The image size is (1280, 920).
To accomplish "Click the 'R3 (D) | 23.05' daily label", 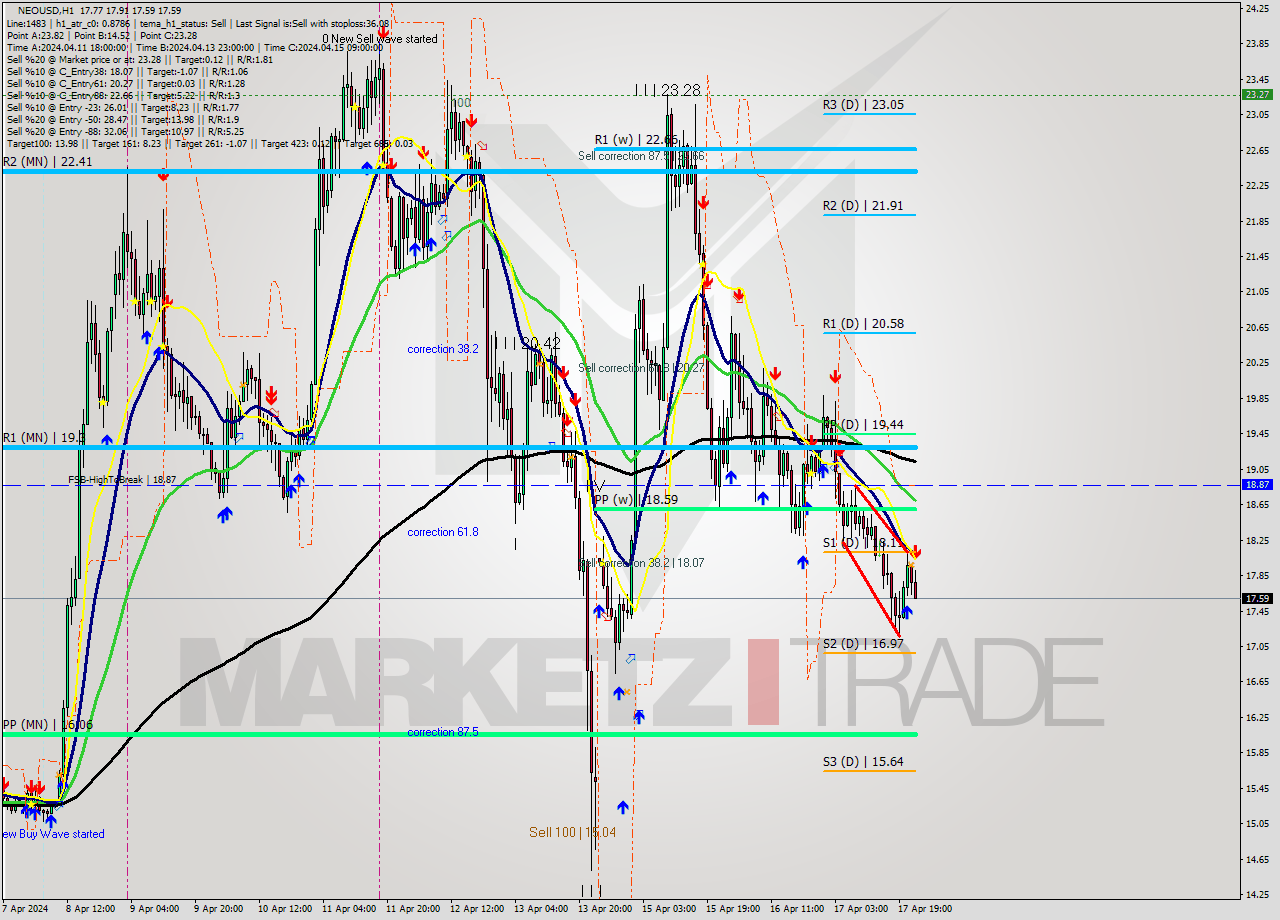I will coord(863,104).
